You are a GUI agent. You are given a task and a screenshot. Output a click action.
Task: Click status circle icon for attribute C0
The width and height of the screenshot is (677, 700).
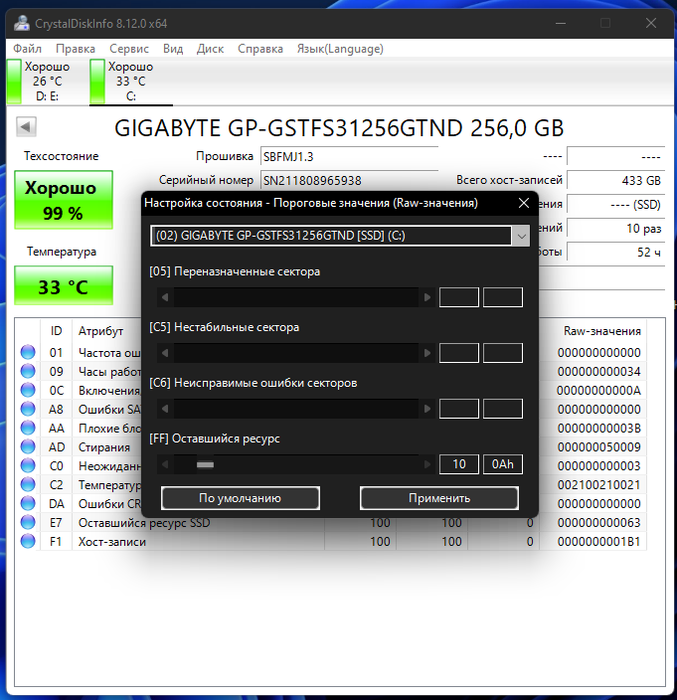coord(28,466)
